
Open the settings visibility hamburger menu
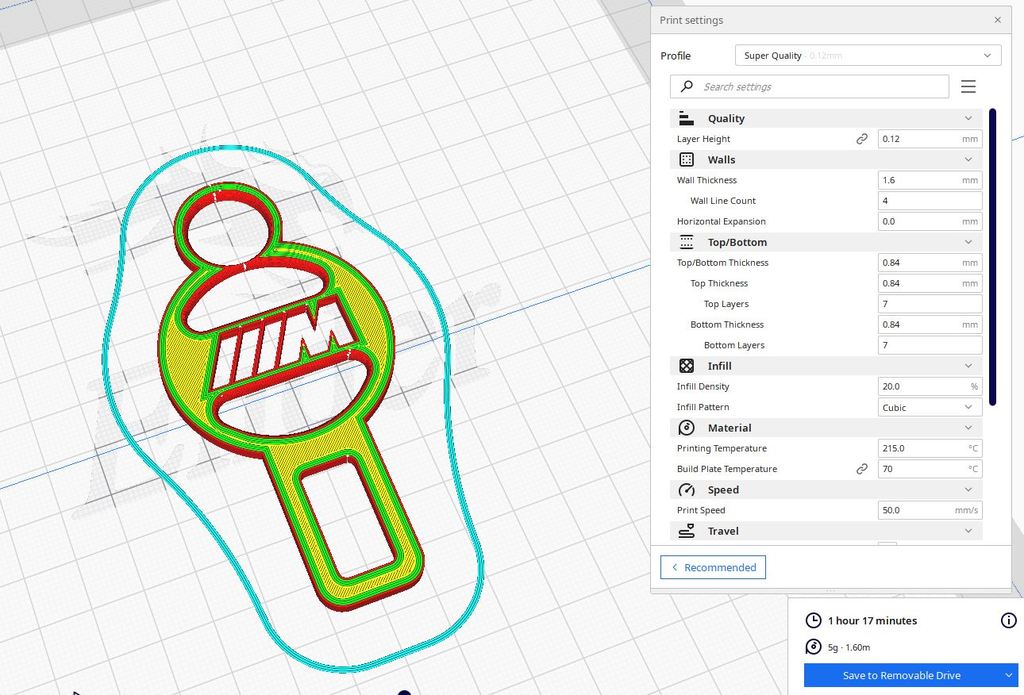(968, 87)
